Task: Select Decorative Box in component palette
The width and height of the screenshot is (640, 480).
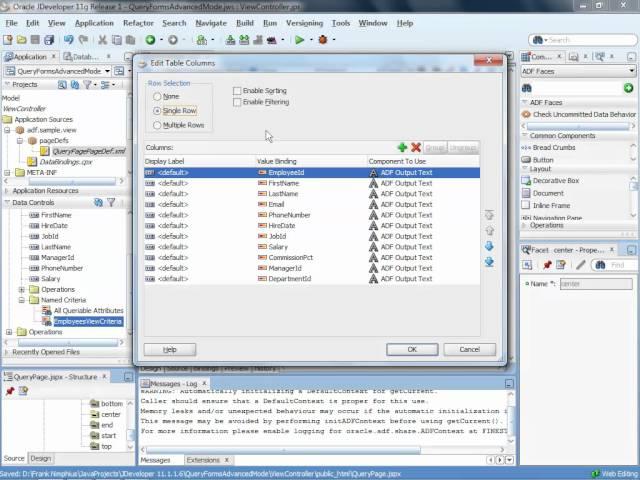Action: [x=556, y=180]
